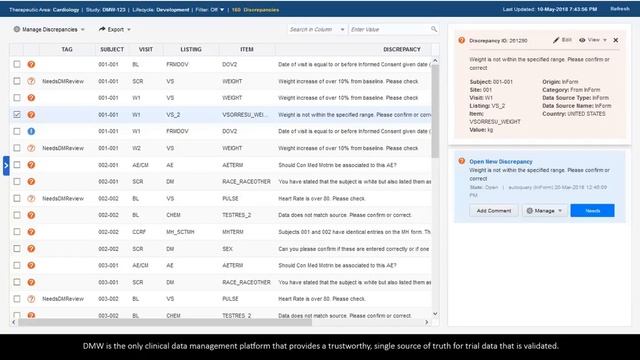Screen dimensions: 640x360
Task: Click the Export arrow icon
Action: (x=102, y=29)
